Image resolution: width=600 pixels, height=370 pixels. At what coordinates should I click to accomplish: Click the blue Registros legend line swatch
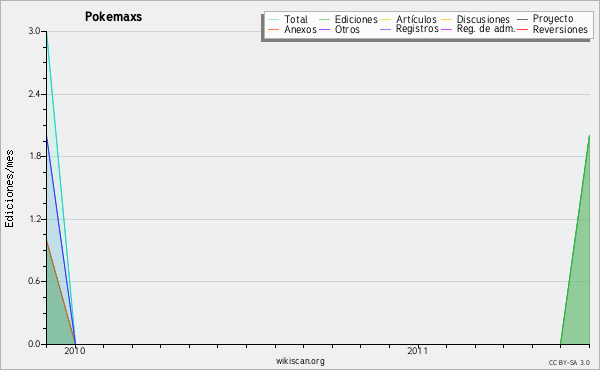(386, 29)
